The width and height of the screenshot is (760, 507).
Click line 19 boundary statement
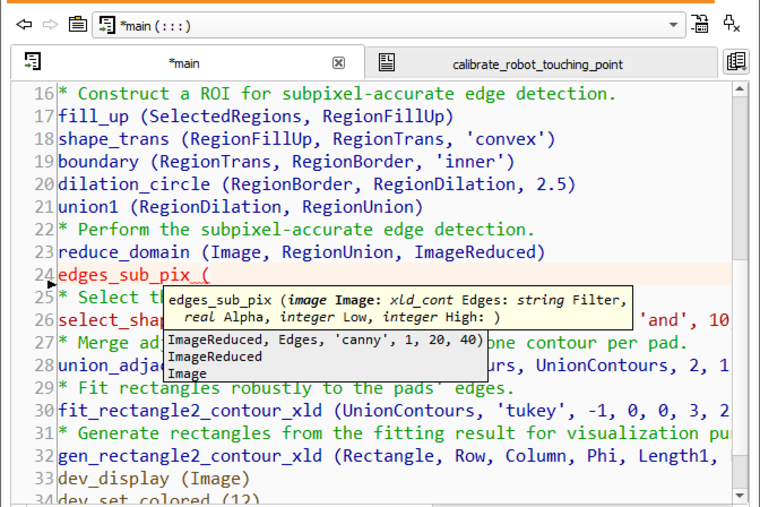(x=286, y=162)
